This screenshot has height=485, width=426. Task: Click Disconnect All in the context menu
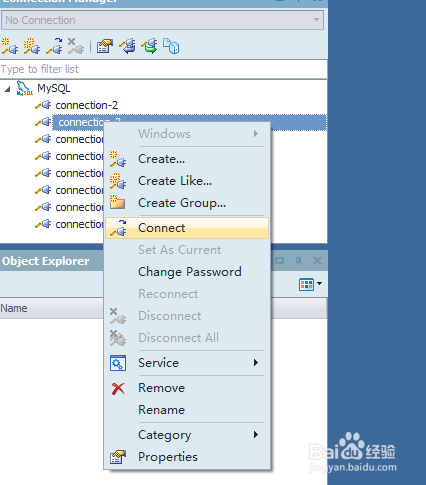tap(187, 338)
